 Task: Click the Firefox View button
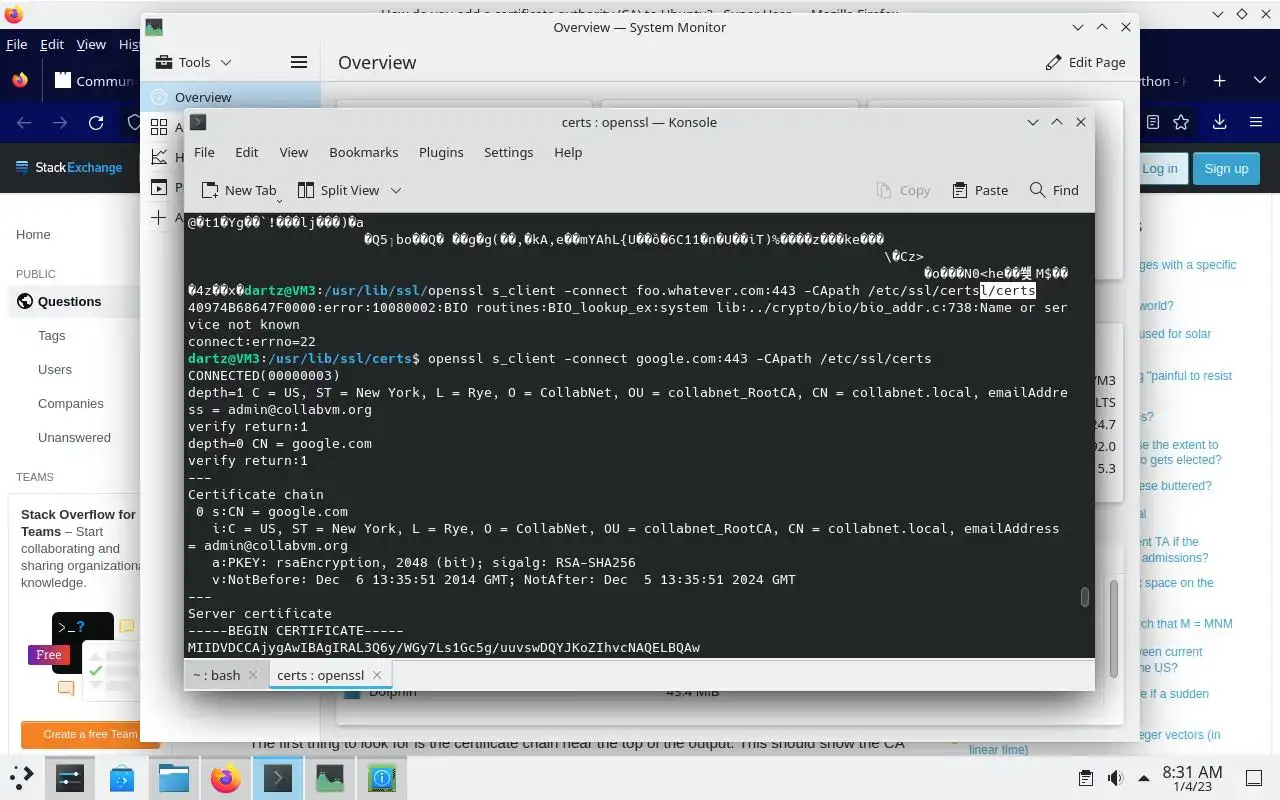(20, 81)
